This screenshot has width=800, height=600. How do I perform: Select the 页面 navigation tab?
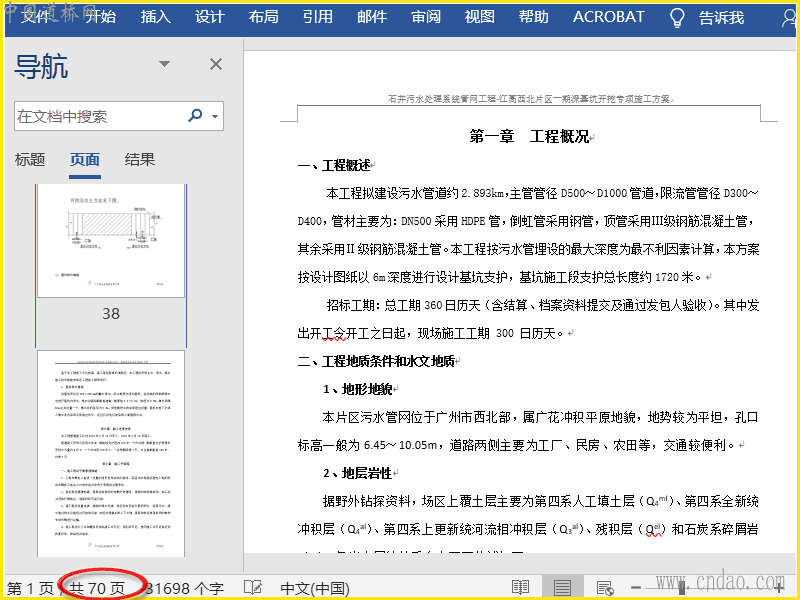(85, 160)
